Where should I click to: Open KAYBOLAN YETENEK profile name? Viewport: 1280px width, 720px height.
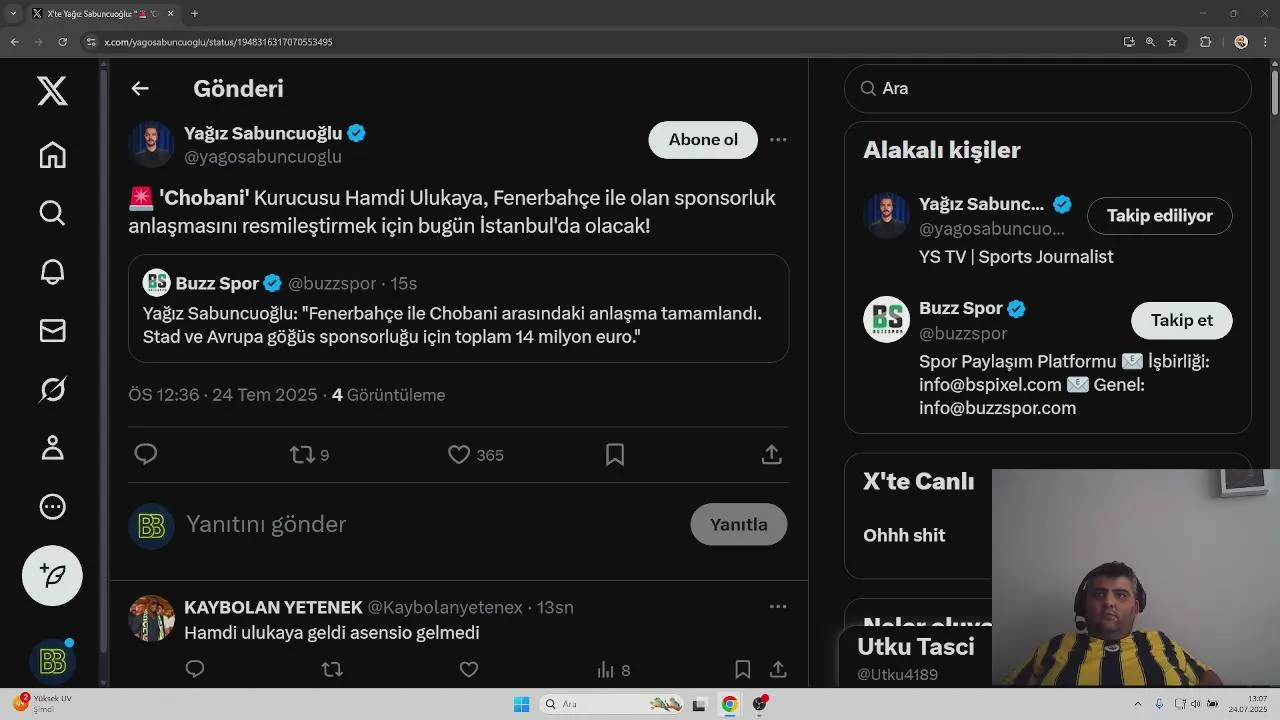(x=273, y=607)
